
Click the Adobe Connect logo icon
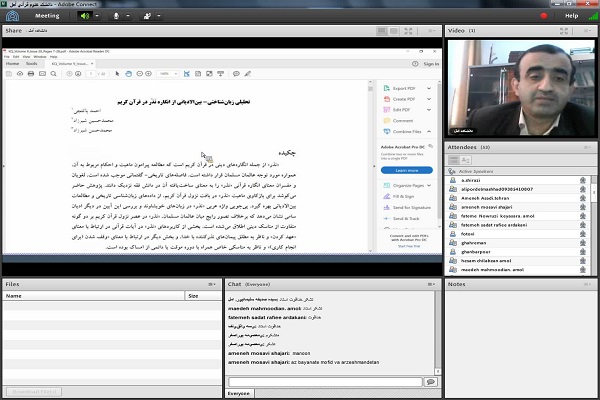[x=13, y=16]
